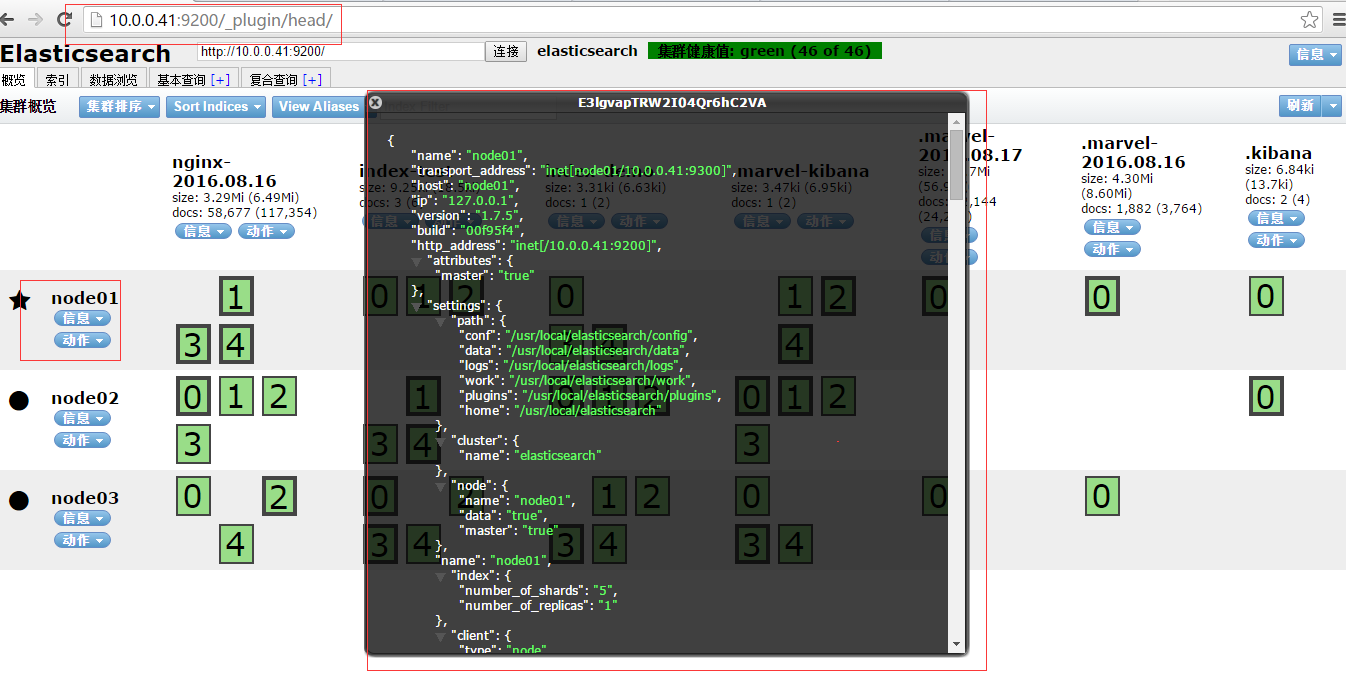This screenshot has width=1346, height=693.
Task: Open 动作 dropdown under nginx-2016.08.16
Action: pyautogui.click(x=266, y=231)
